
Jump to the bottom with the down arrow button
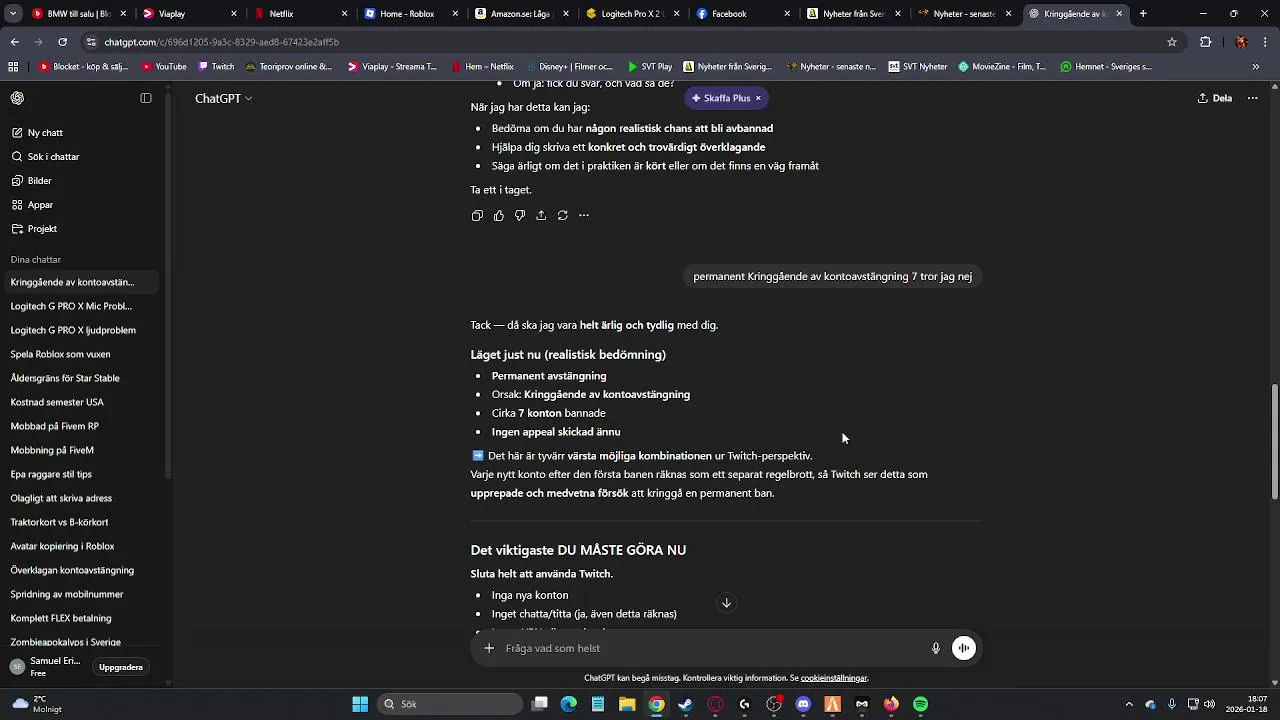click(x=726, y=602)
